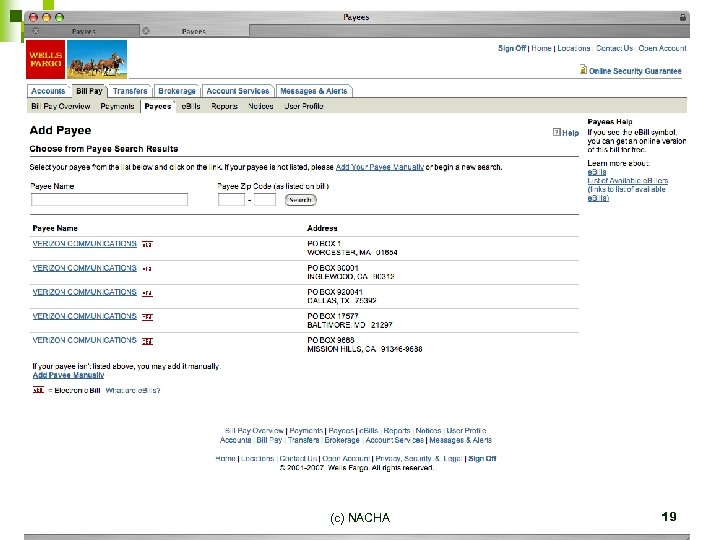Click Open Account in the header
The height and width of the screenshot is (540, 720).
coord(662,48)
